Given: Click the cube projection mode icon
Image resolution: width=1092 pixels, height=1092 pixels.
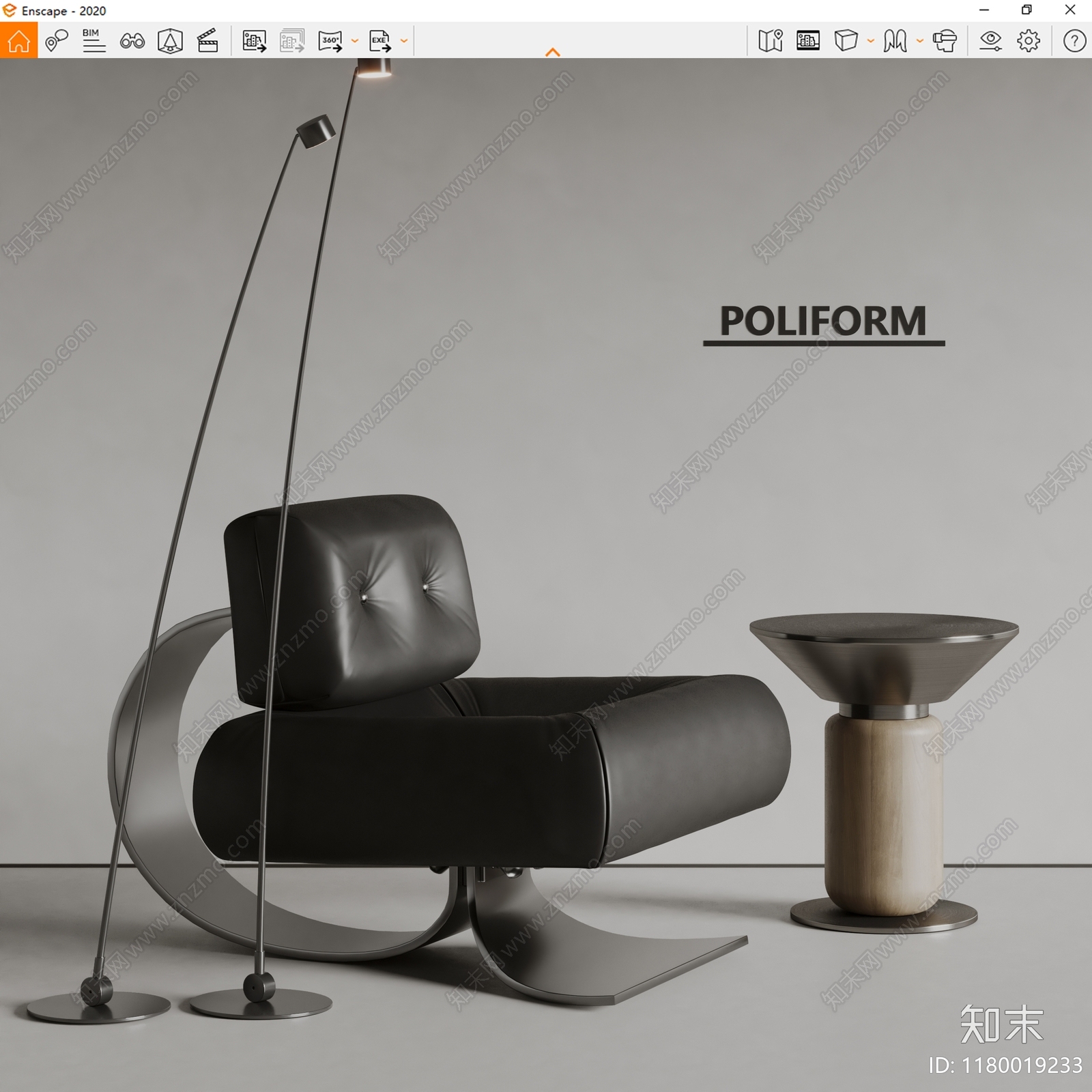Looking at the screenshot, I should pyautogui.click(x=846, y=41).
